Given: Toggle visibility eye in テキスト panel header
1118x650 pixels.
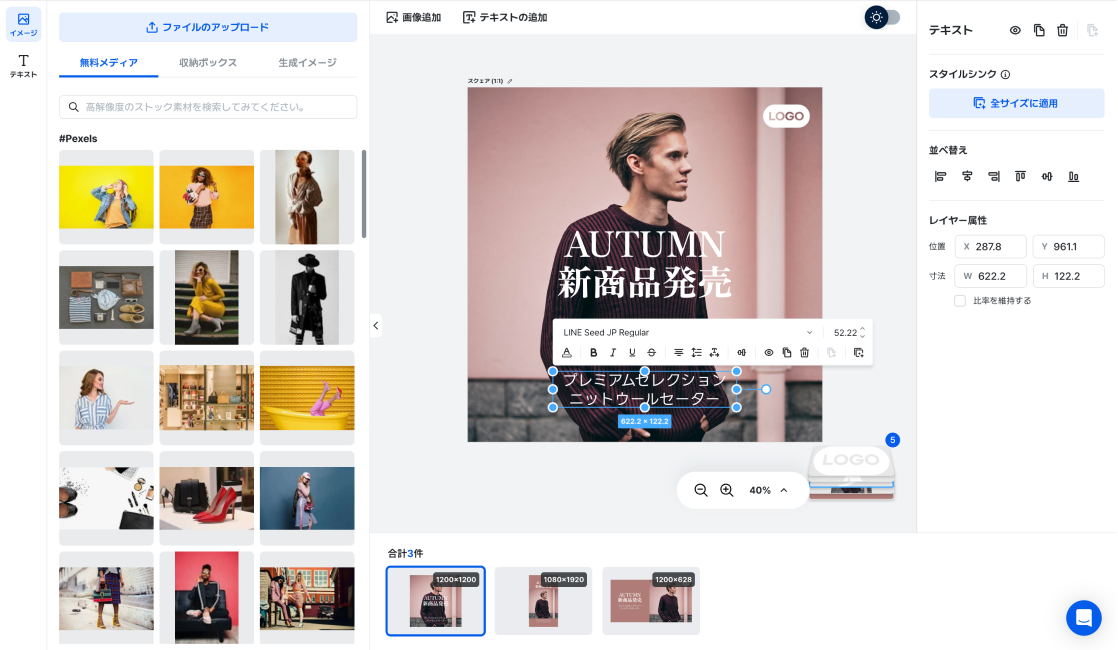Looking at the screenshot, I should click(1015, 30).
